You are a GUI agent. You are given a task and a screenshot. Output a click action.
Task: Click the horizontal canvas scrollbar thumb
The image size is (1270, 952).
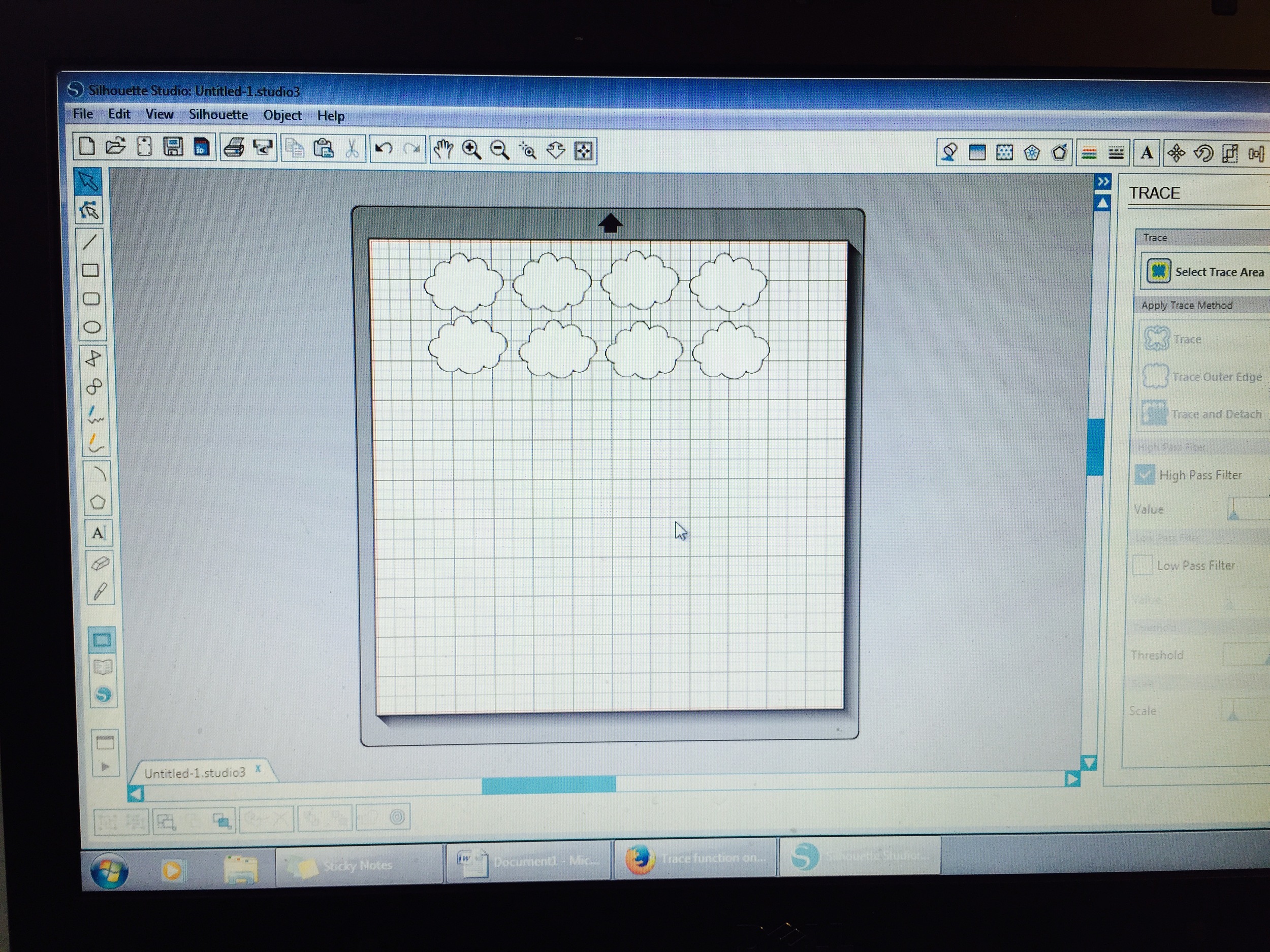tap(548, 784)
